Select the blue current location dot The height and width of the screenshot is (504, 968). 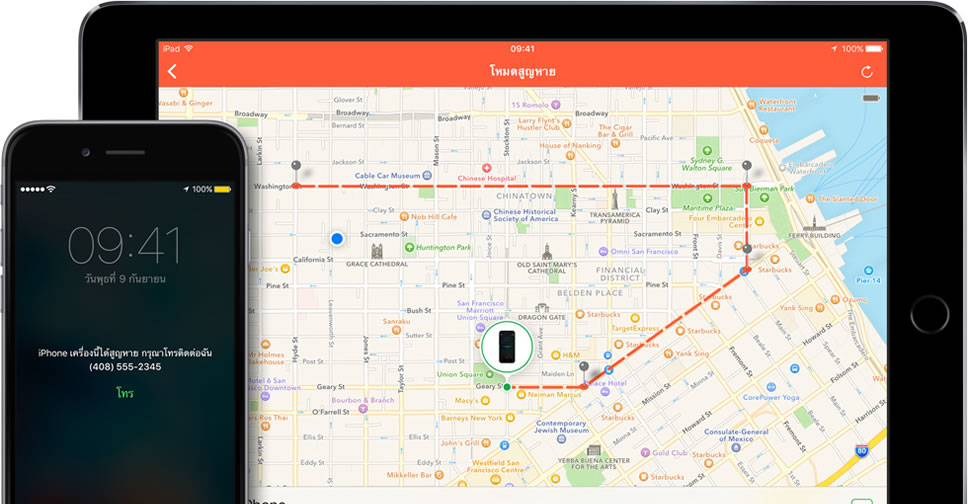click(336, 238)
